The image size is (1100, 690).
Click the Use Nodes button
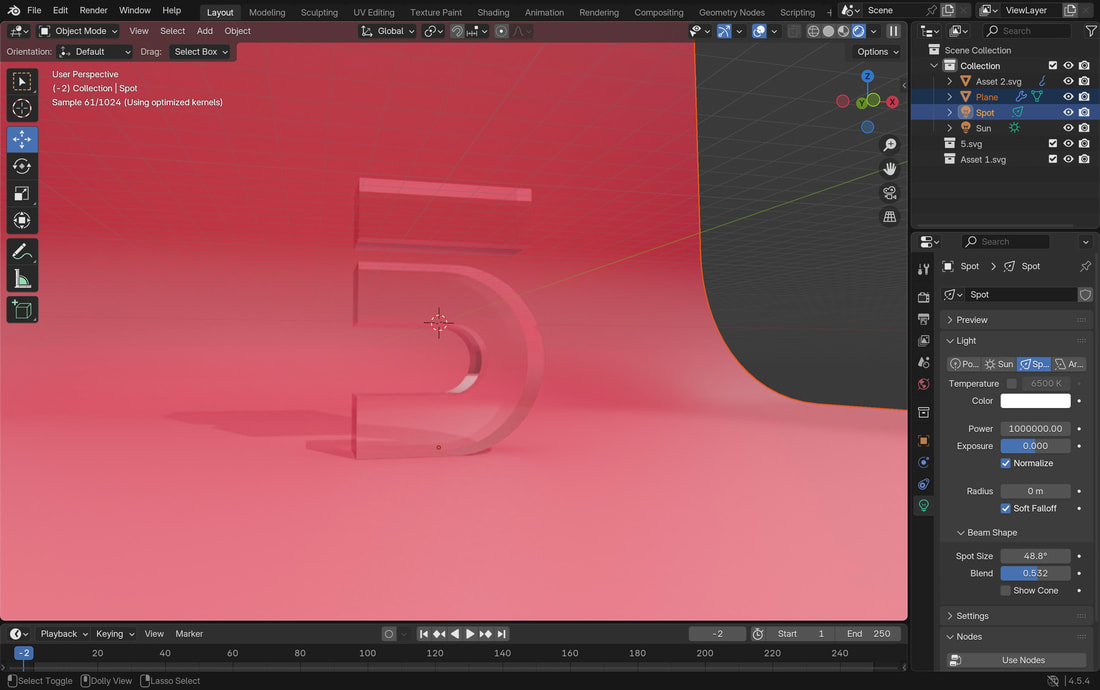point(1022,660)
